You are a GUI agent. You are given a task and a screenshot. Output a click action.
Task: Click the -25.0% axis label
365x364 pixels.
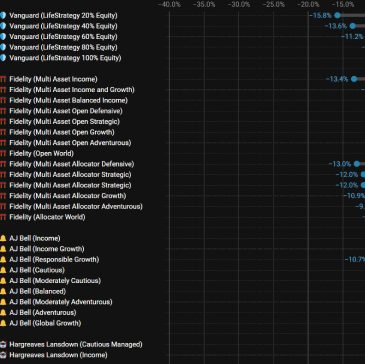point(274,4)
